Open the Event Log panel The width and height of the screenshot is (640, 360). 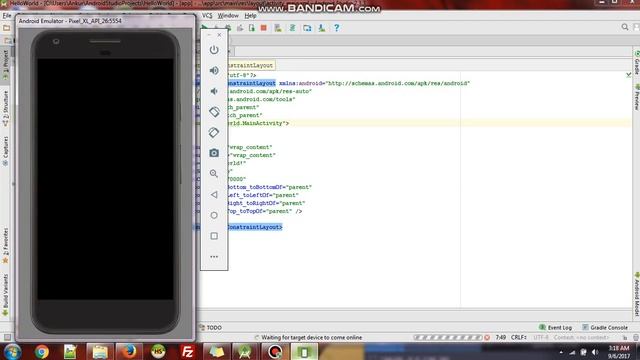(556, 327)
